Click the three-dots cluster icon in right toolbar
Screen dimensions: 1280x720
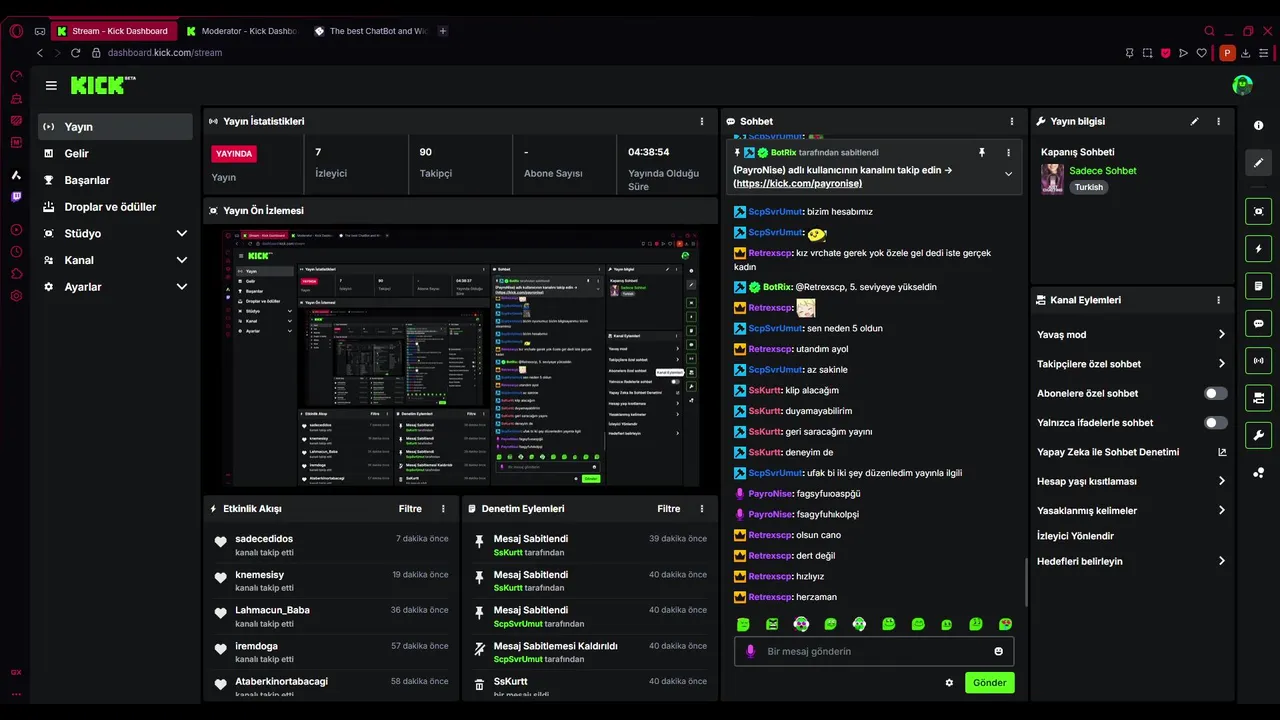point(1258,472)
